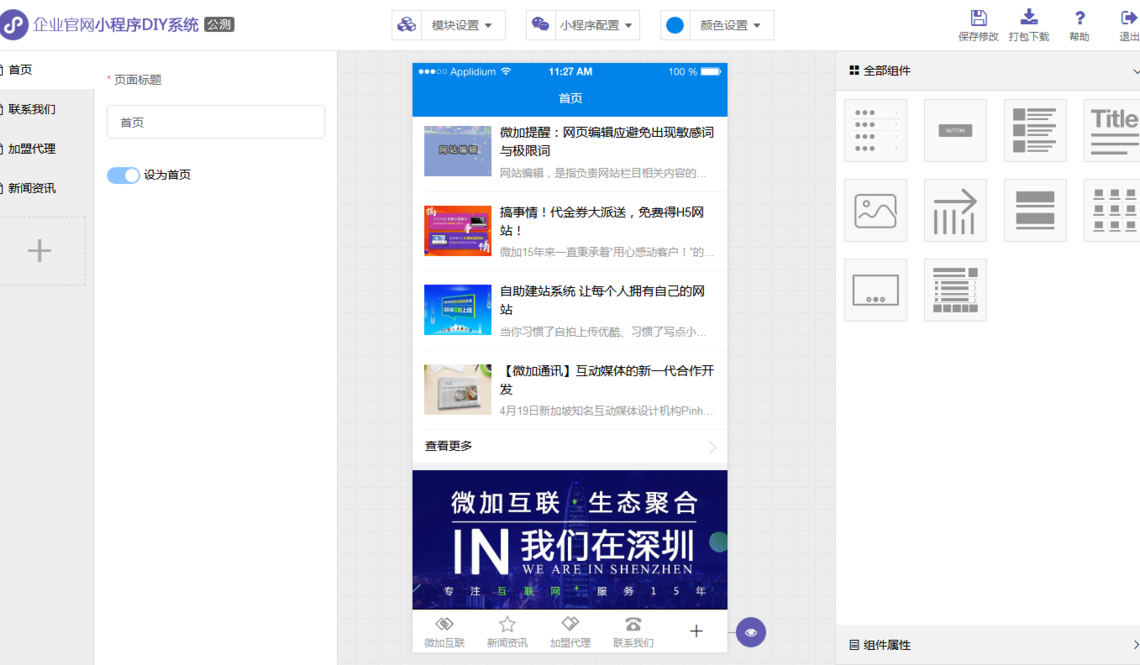This screenshot has width=1140, height=665.
Task: Toggle the purple eye preview button
Action: point(751,632)
